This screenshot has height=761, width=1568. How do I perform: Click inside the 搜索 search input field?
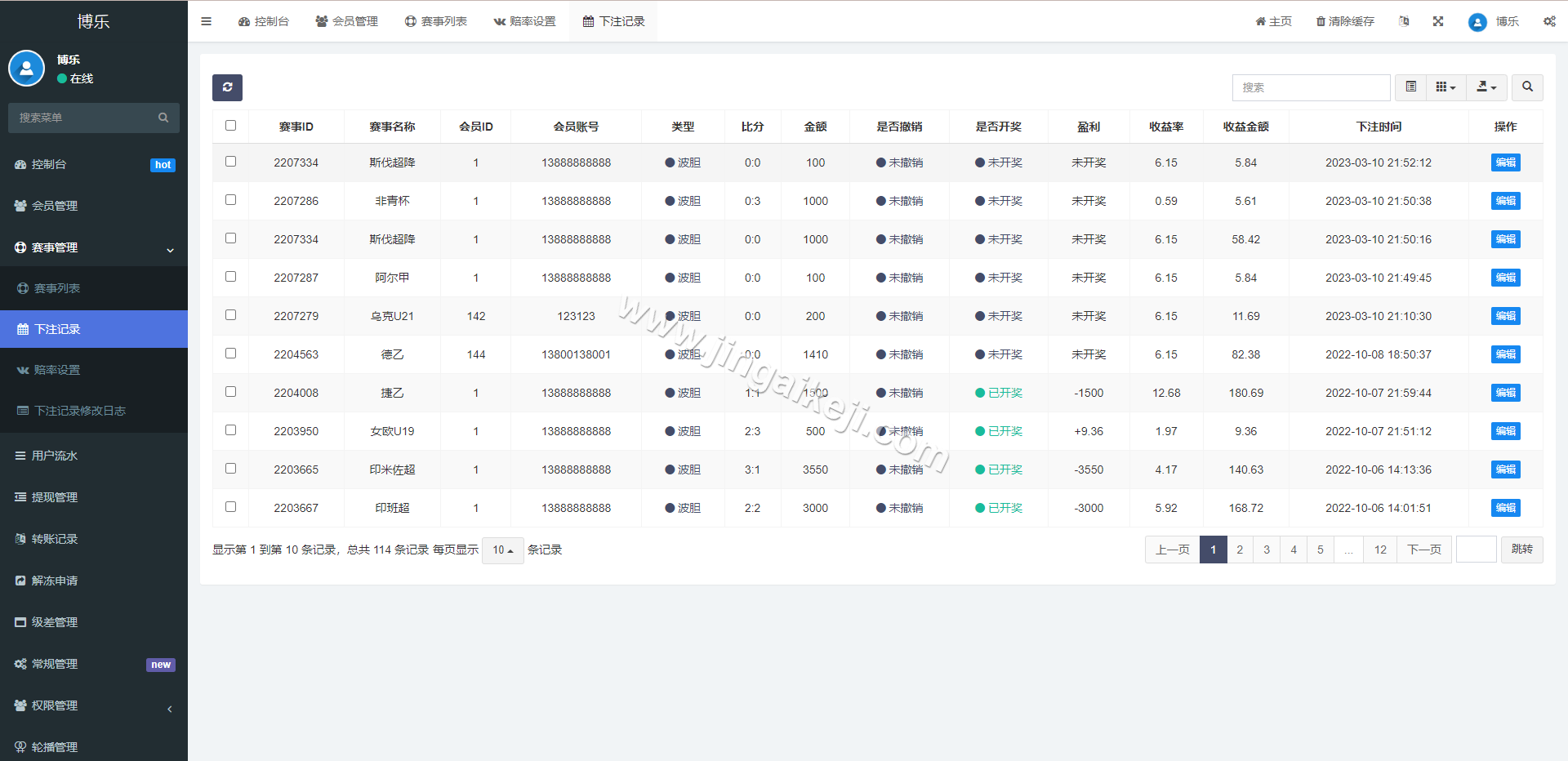click(x=1311, y=87)
